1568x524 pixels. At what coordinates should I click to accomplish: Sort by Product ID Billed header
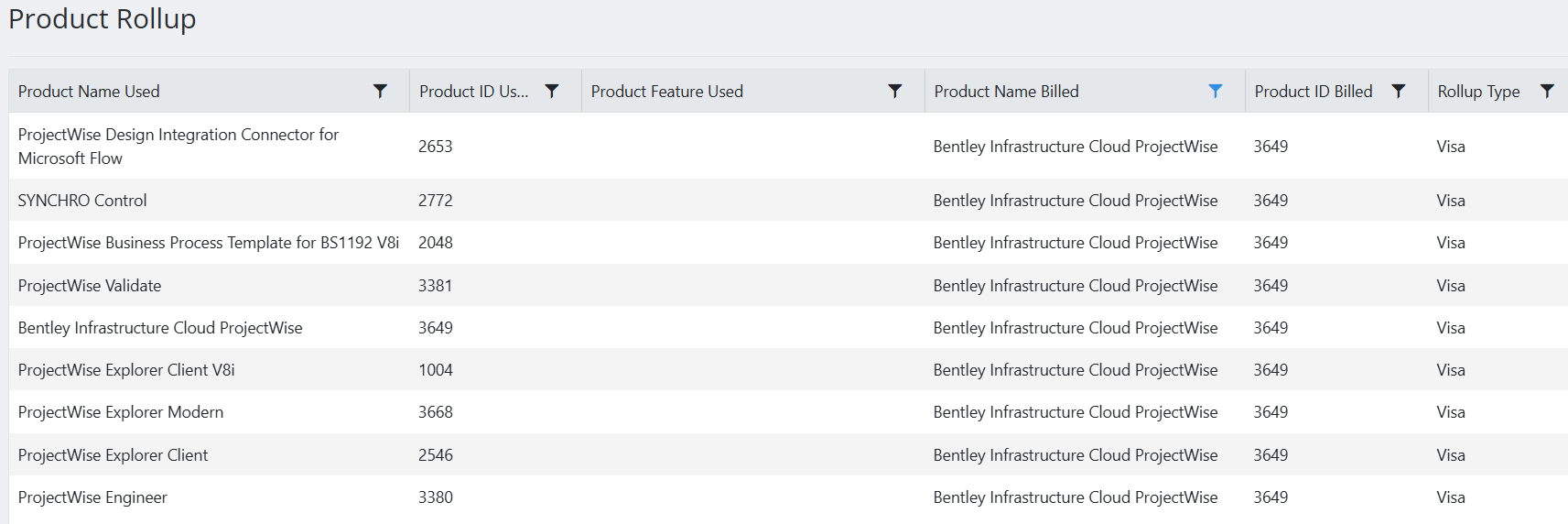coord(1314,92)
